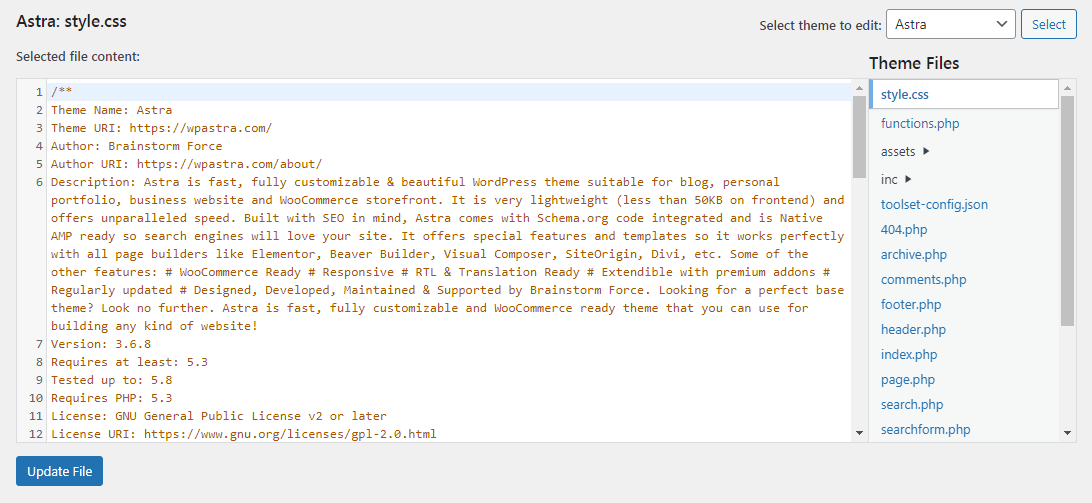The height and width of the screenshot is (503, 1092).
Task: Place cursor on 'Theme URI: https://wpastra.com/' line
Action: [x=162, y=128]
